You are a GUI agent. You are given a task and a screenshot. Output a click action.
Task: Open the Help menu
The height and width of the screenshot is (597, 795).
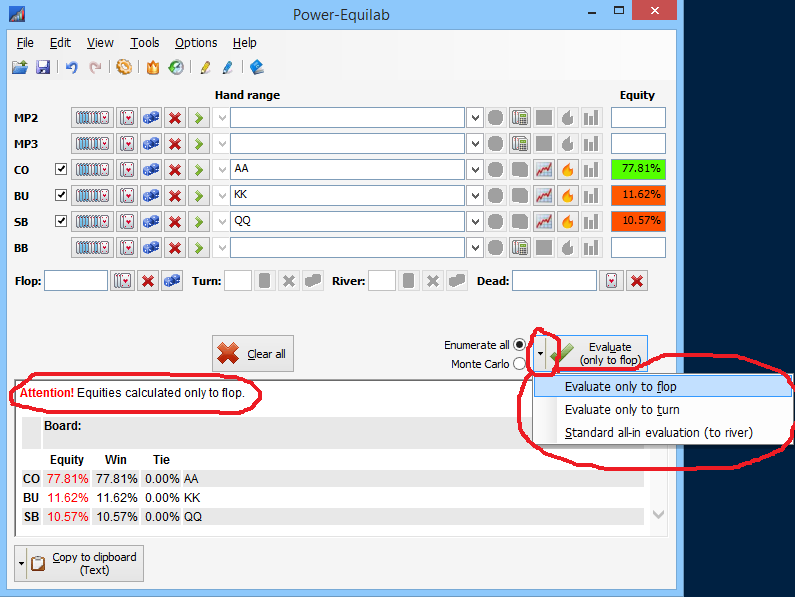point(244,43)
